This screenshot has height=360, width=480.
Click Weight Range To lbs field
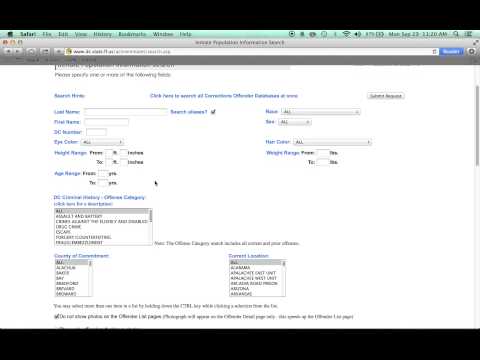tap(322, 162)
